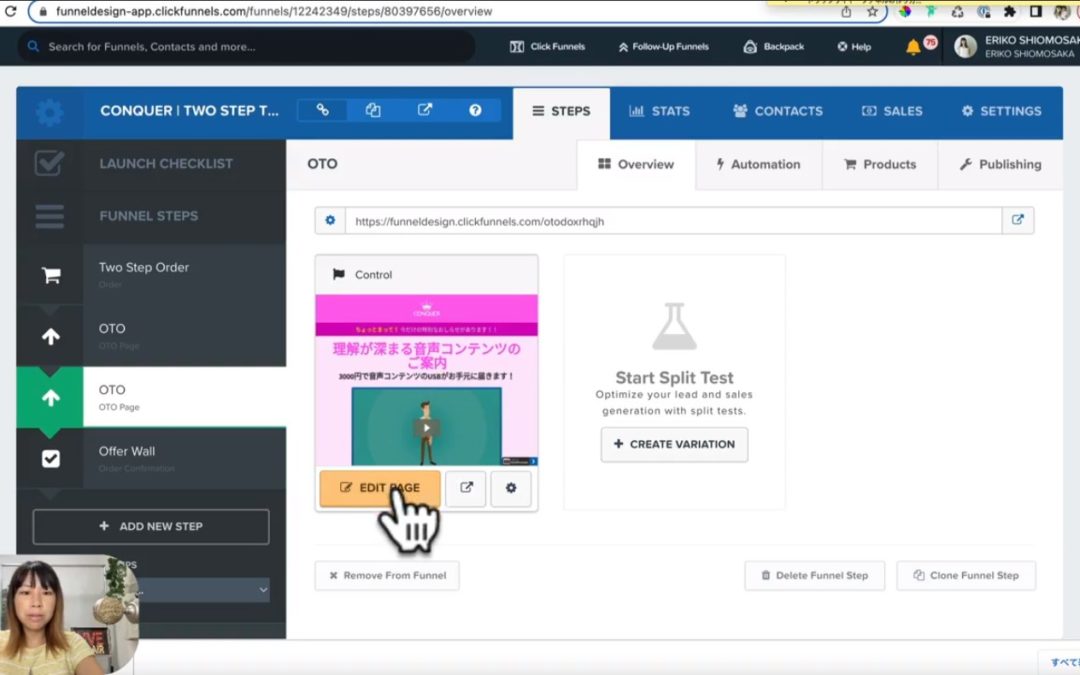Select the Two Step Order funnel step
1080x675 pixels.
point(144,274)
